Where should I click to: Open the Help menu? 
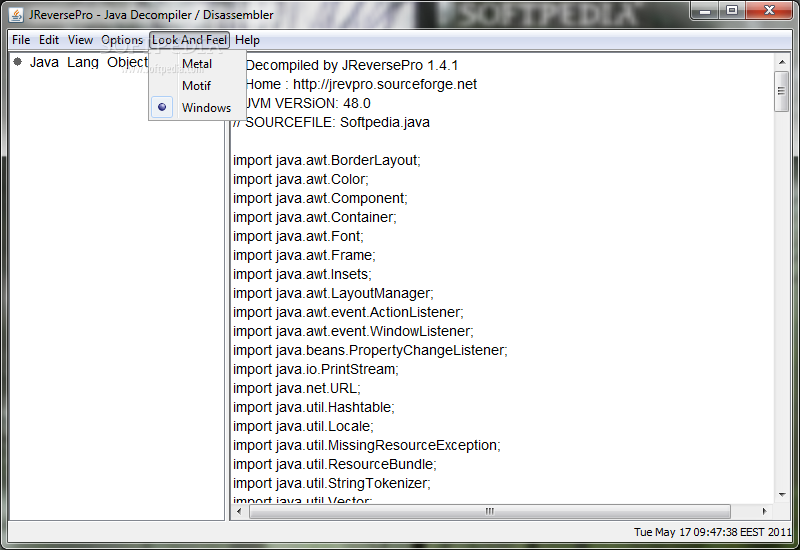click(x=247, y=40)
